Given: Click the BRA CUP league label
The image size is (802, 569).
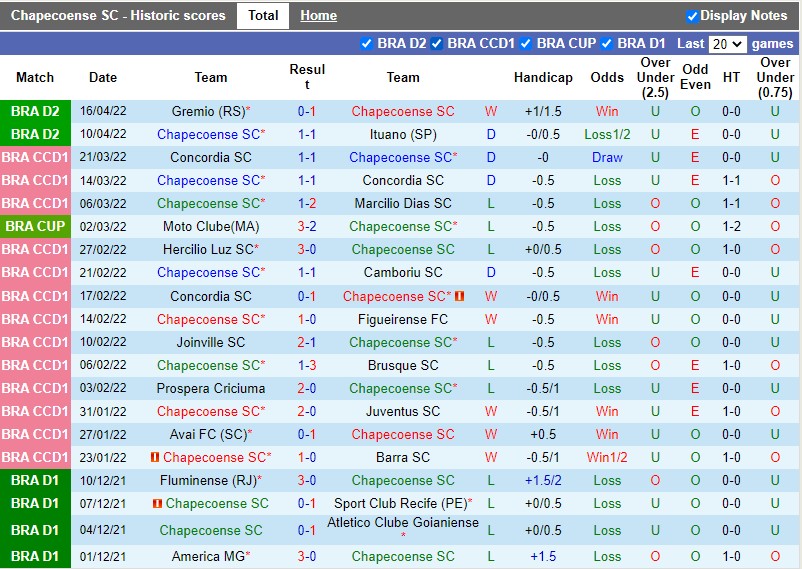Looking at the screenshot, I should [x=35, y=227].
